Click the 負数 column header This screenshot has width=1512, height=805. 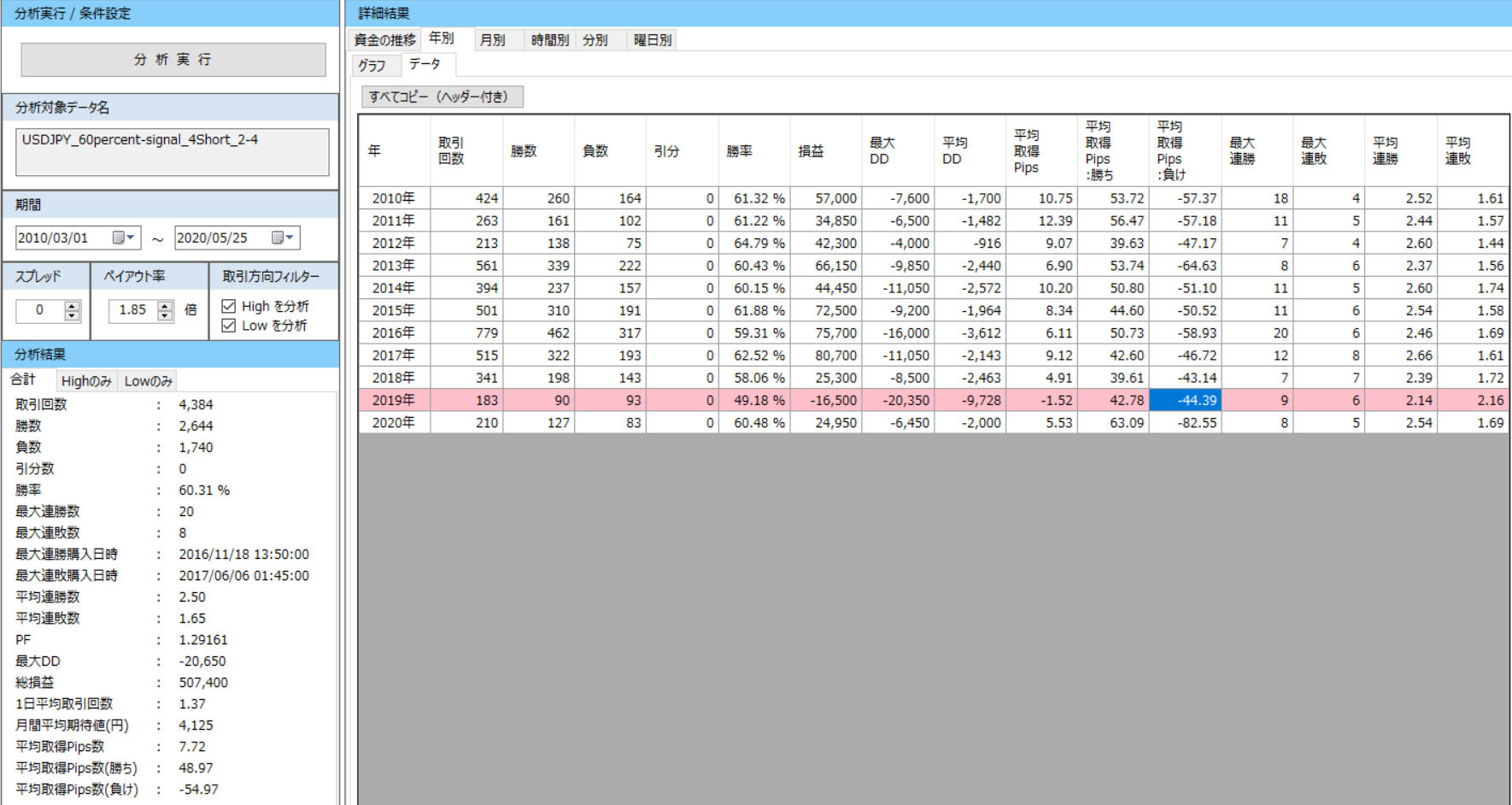coord(610,151)
